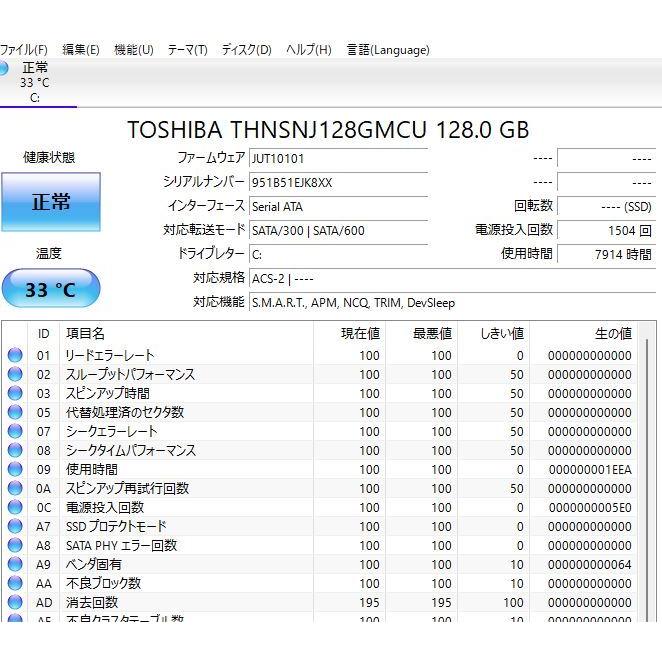This screenshot has width=662, height=662.
Task: Click the standard field ACS-2 | ----
Action: [x=453, y=279]
